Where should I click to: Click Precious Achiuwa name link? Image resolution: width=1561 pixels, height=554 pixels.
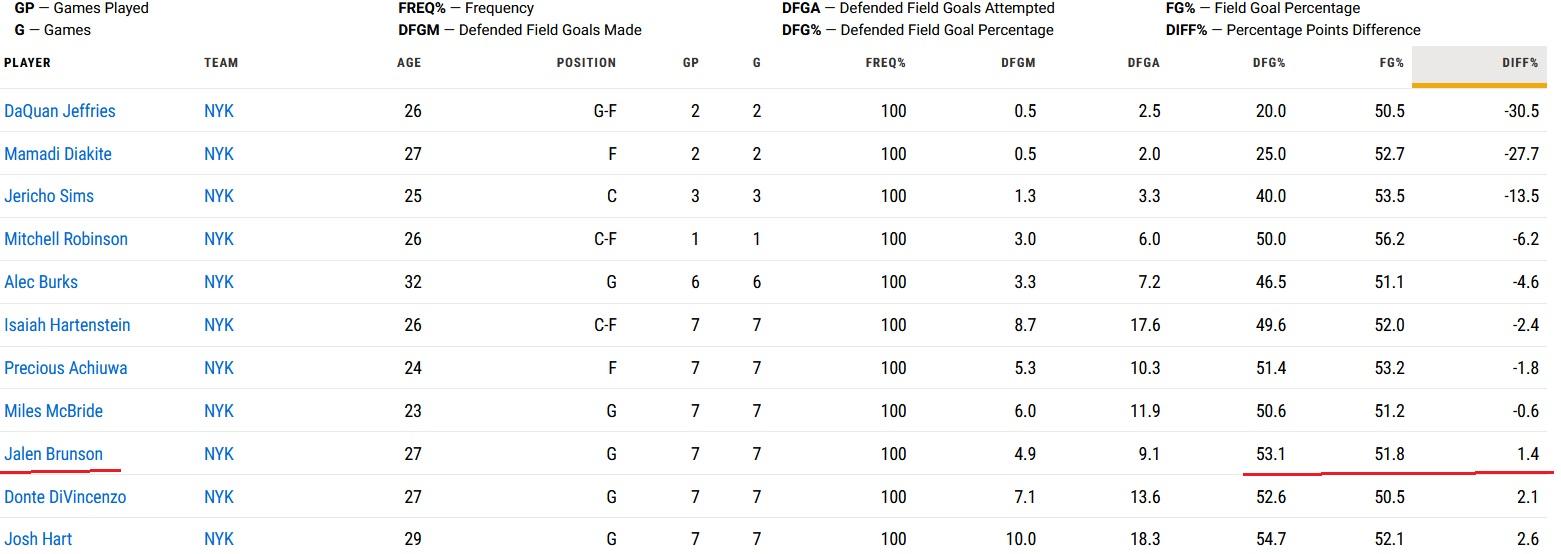point(66,368)
